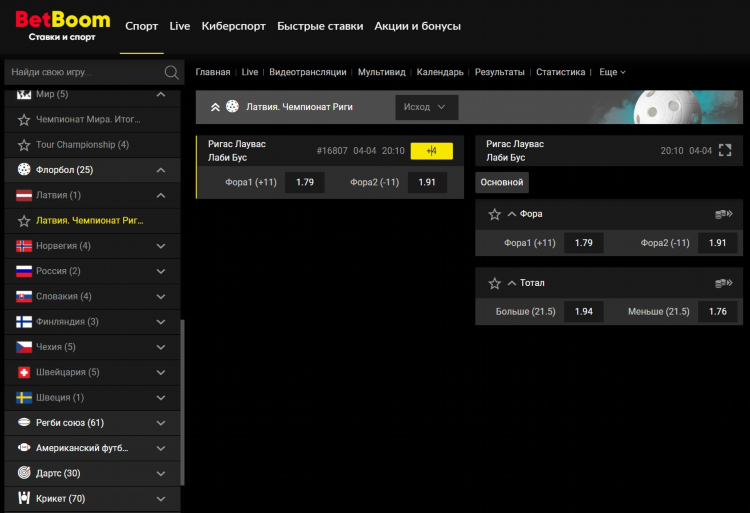Click the BetBoom logo

point(63,26)
